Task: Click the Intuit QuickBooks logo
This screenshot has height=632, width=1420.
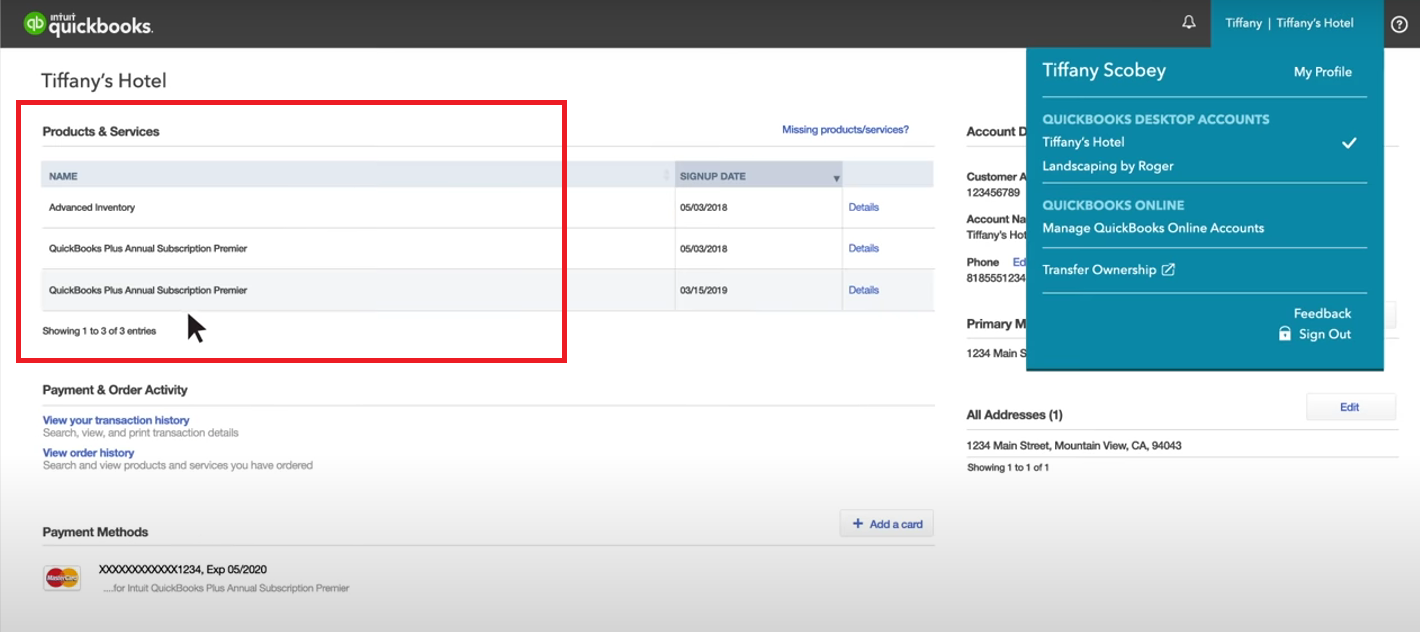Action: coord(88,23)
